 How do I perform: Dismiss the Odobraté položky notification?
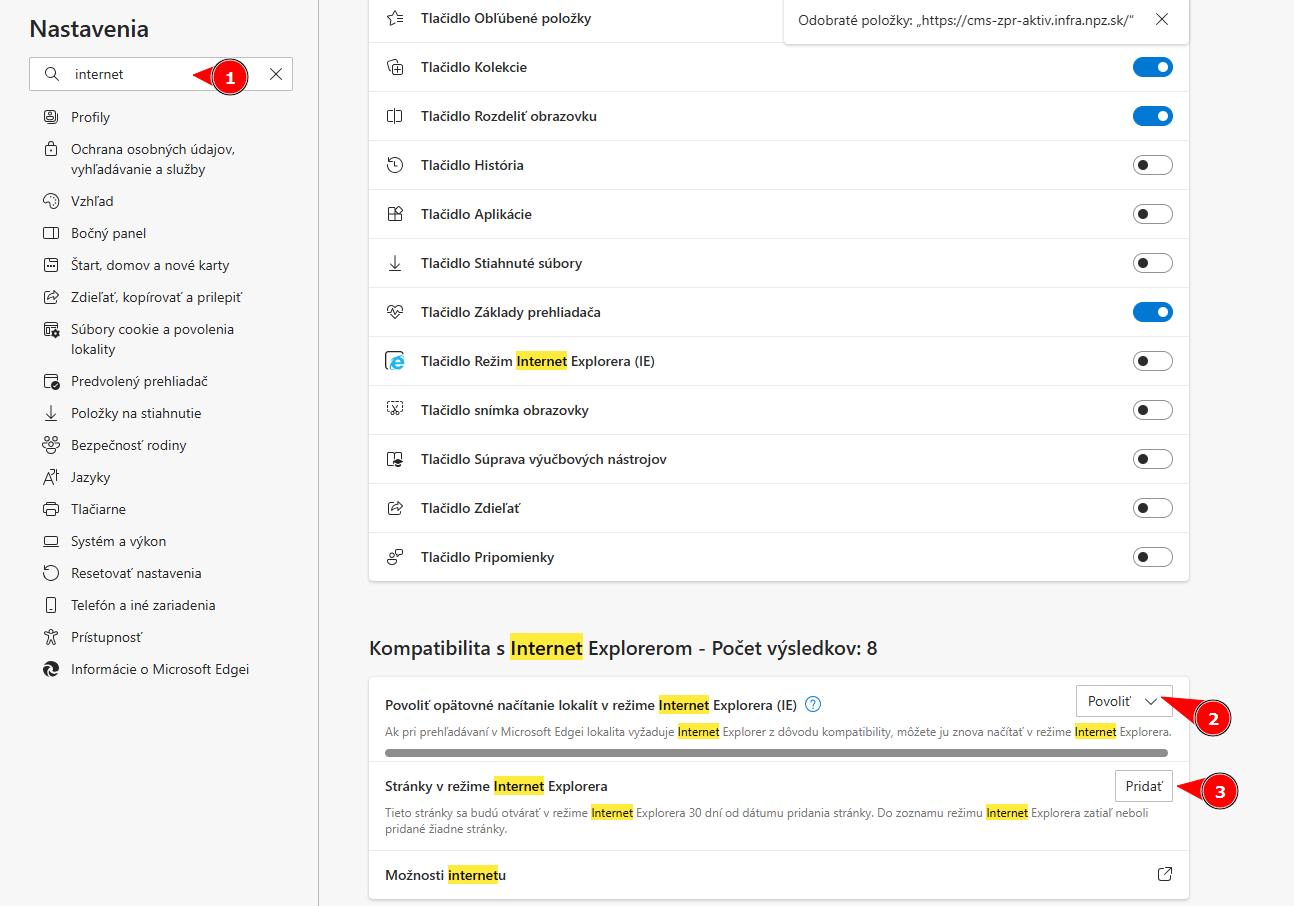tap(1161, 19)
